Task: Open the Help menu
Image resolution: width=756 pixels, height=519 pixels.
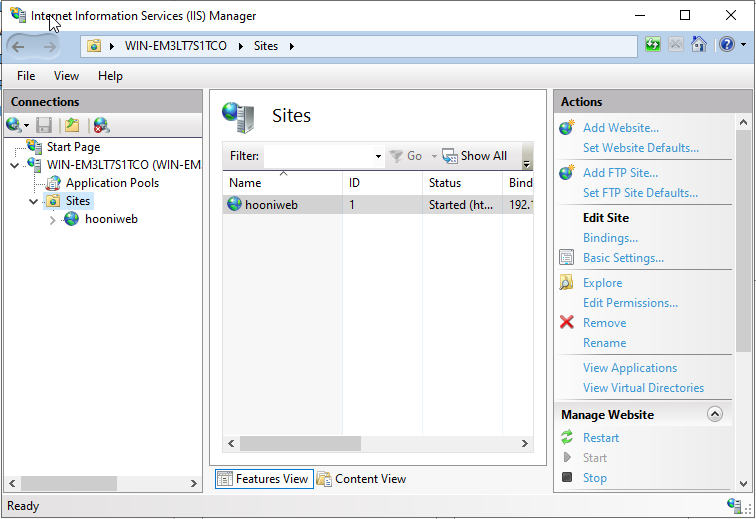Action: click(110, 76)
